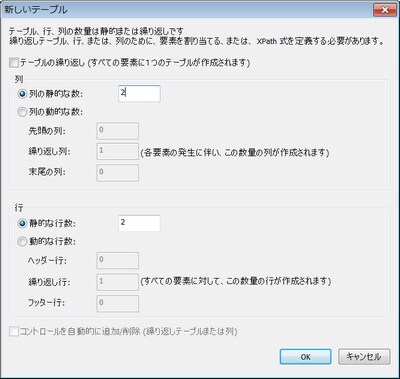Click the 繰り返し行 number field
Screen dimensions: 400x379
(x=118, y=282)
